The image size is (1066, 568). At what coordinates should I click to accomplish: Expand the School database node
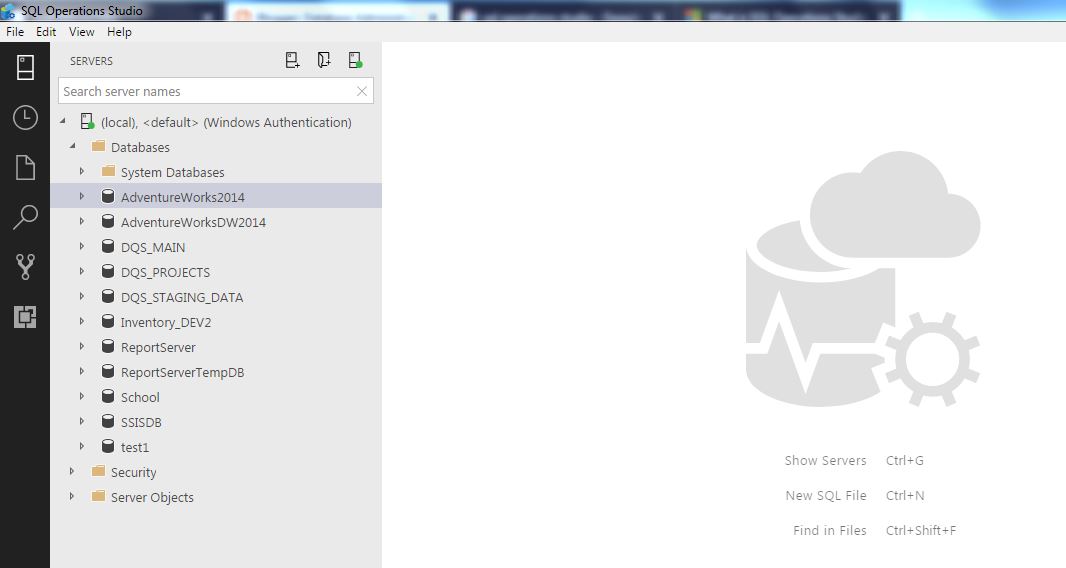pos(82,397)
